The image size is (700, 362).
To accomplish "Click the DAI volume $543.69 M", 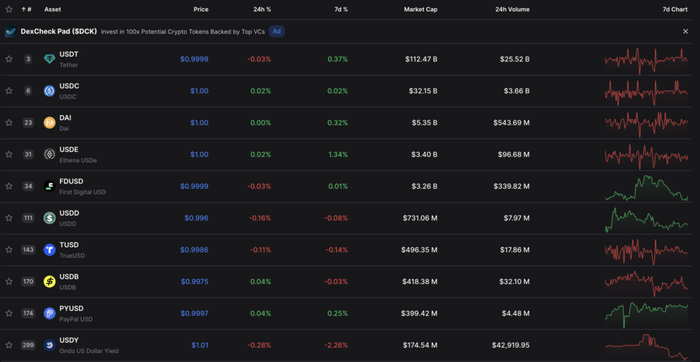I will coord(512,122).
